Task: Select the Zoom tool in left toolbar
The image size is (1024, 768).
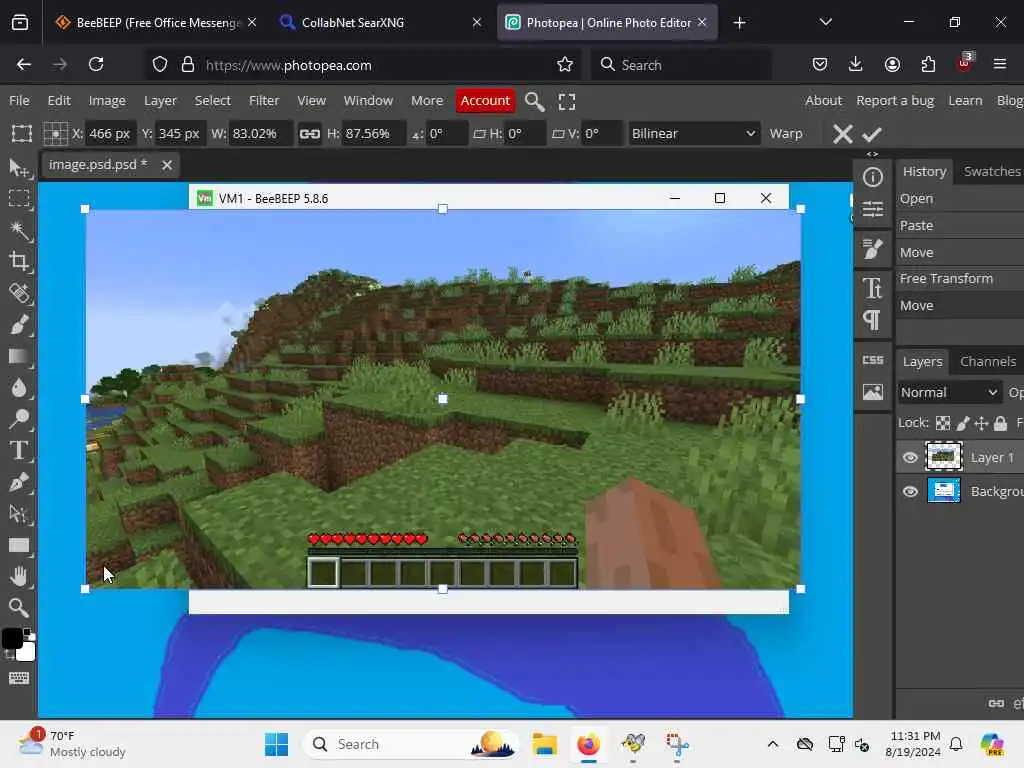Action: coord(19,608)
